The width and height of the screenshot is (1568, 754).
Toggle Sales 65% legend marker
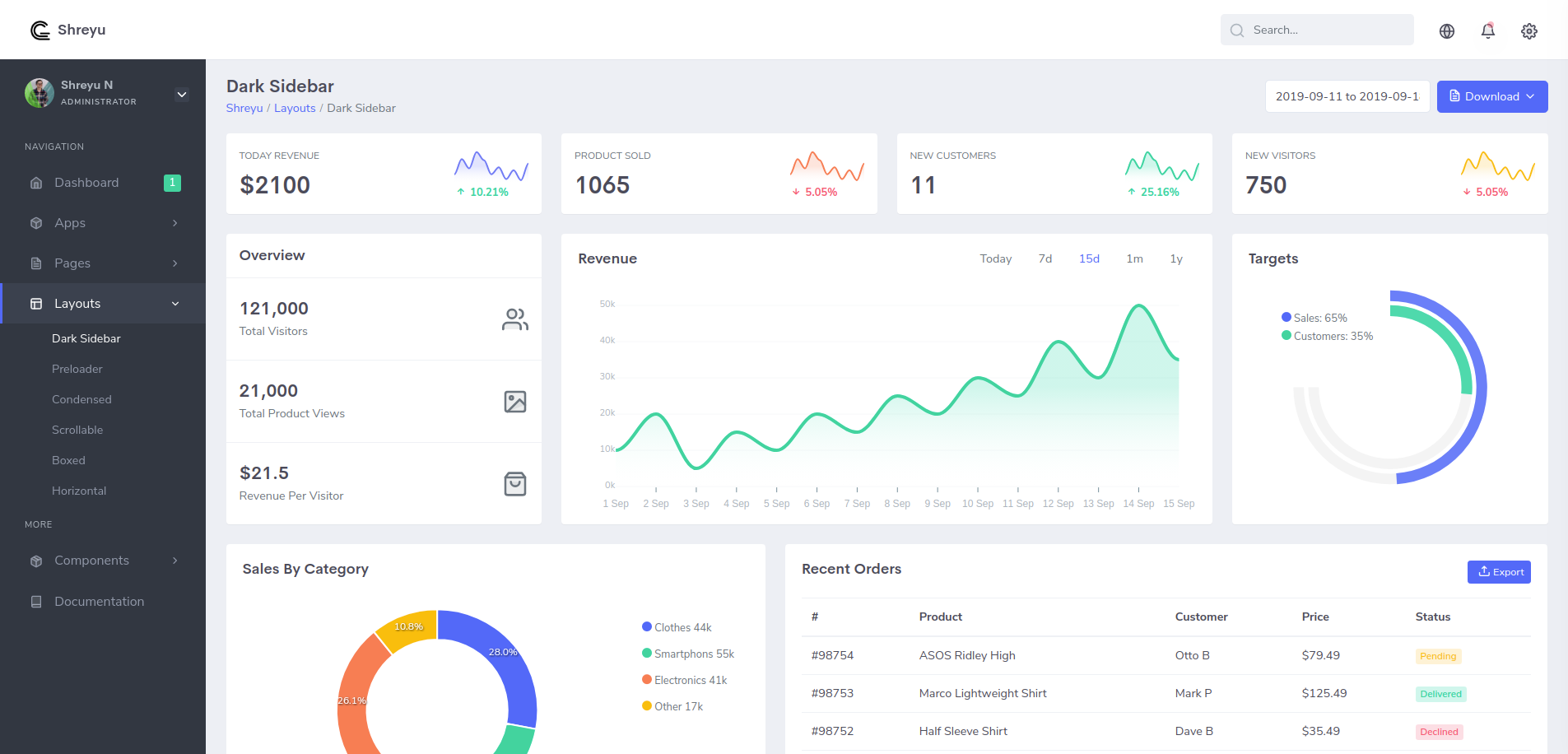[x=1287, y=317]
